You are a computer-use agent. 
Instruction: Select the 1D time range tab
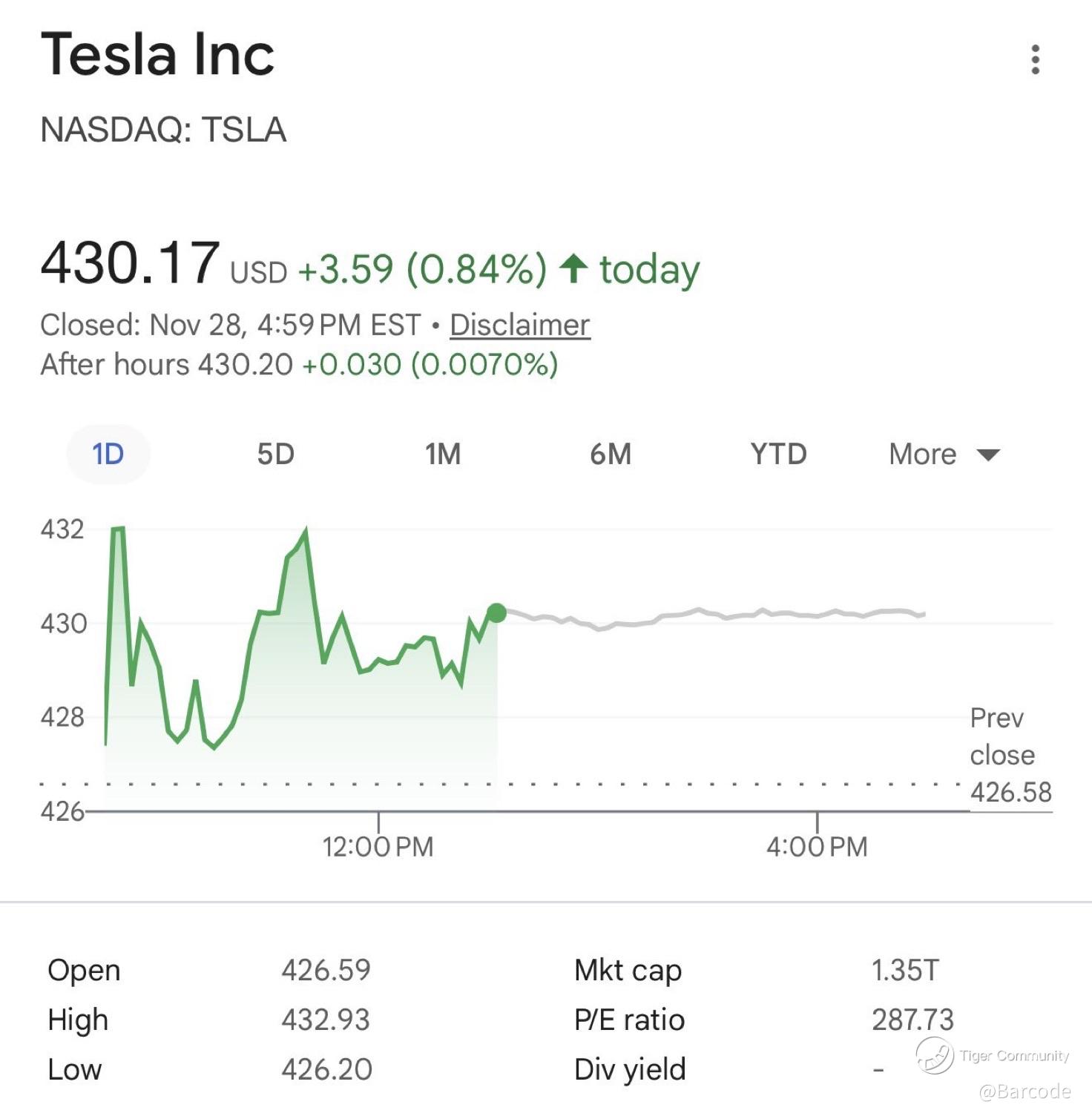click(108, 454)
